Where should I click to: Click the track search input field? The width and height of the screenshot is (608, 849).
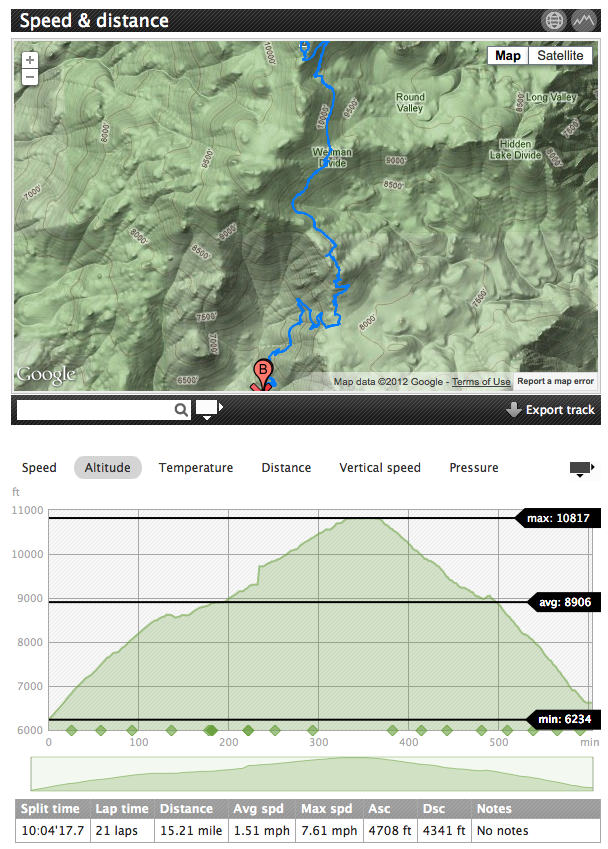[x=95, y=409]
